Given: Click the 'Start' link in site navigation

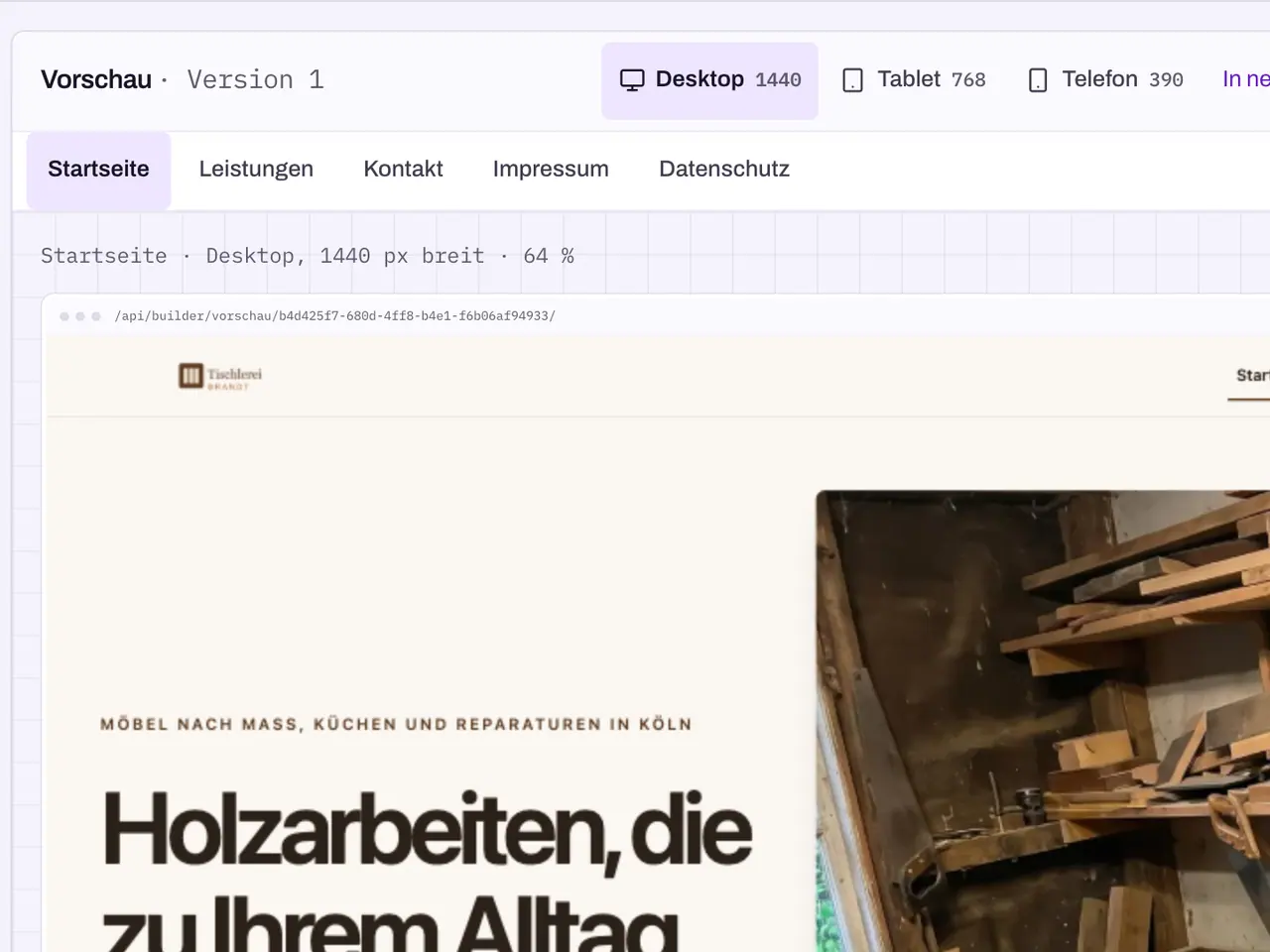Looking at the screenshot, I should [1251, 376].
